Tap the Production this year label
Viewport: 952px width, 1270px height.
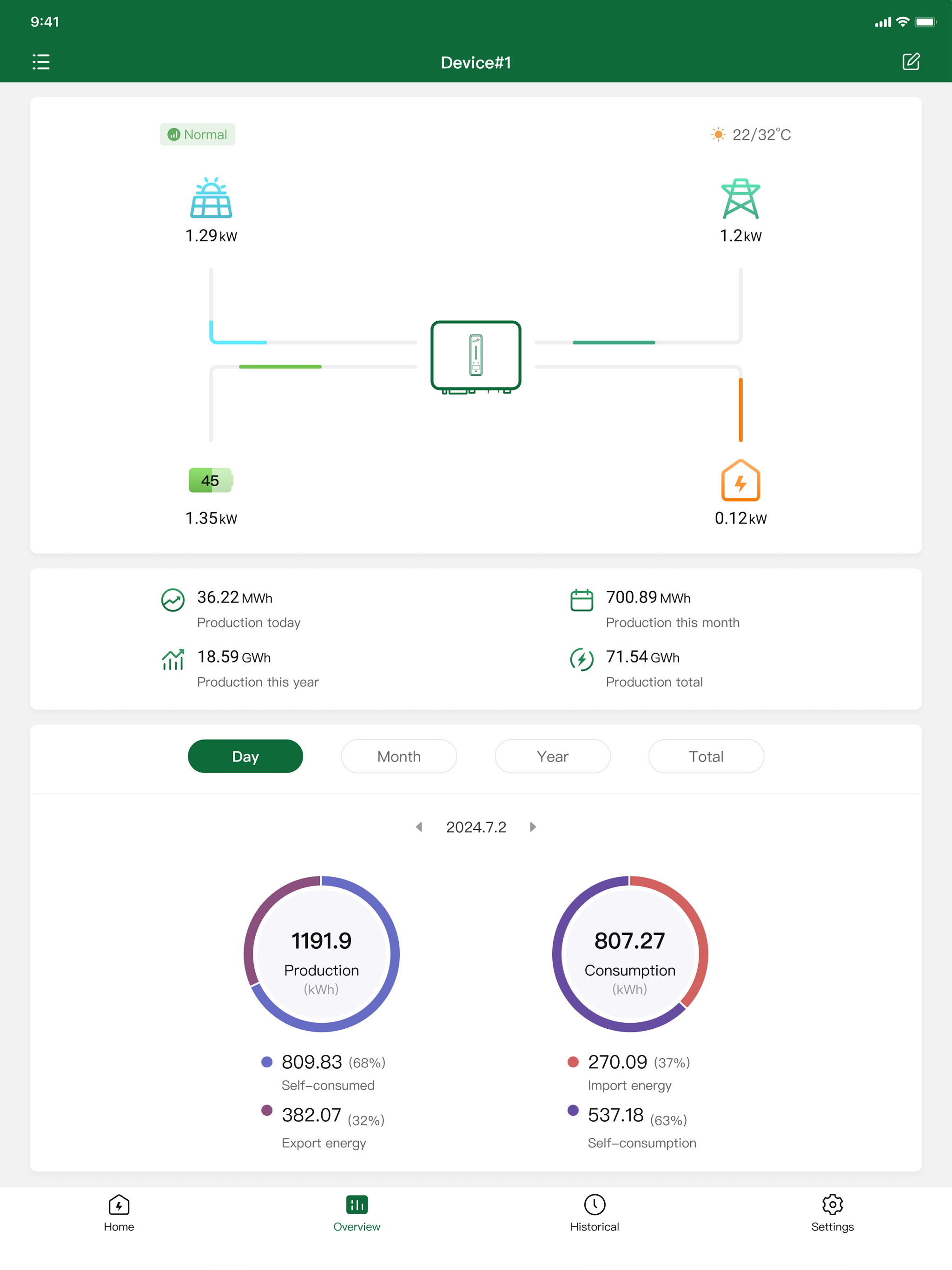coord(258,682)
